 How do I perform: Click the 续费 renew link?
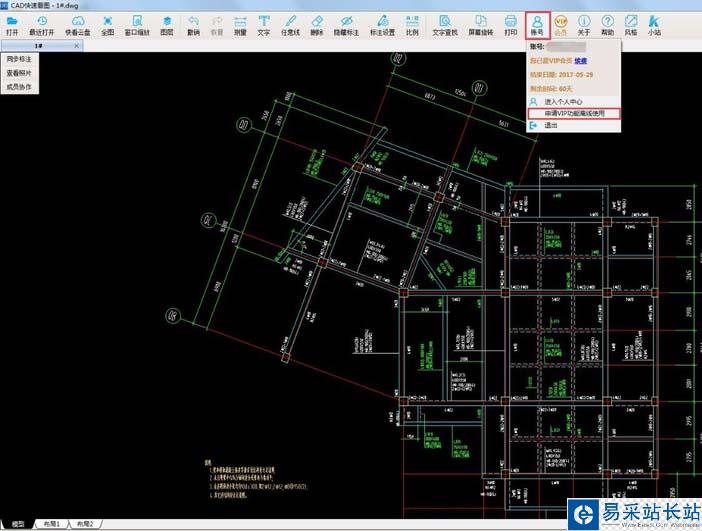pyautogui.click(x=581, y=60)
